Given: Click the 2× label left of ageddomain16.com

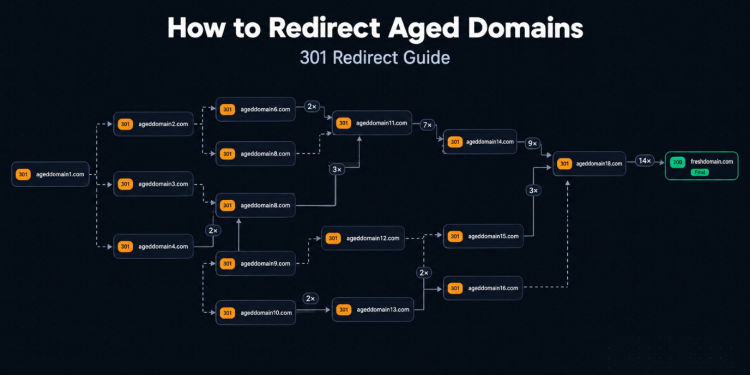Looking at the screenshot, I should click(424, 273).
